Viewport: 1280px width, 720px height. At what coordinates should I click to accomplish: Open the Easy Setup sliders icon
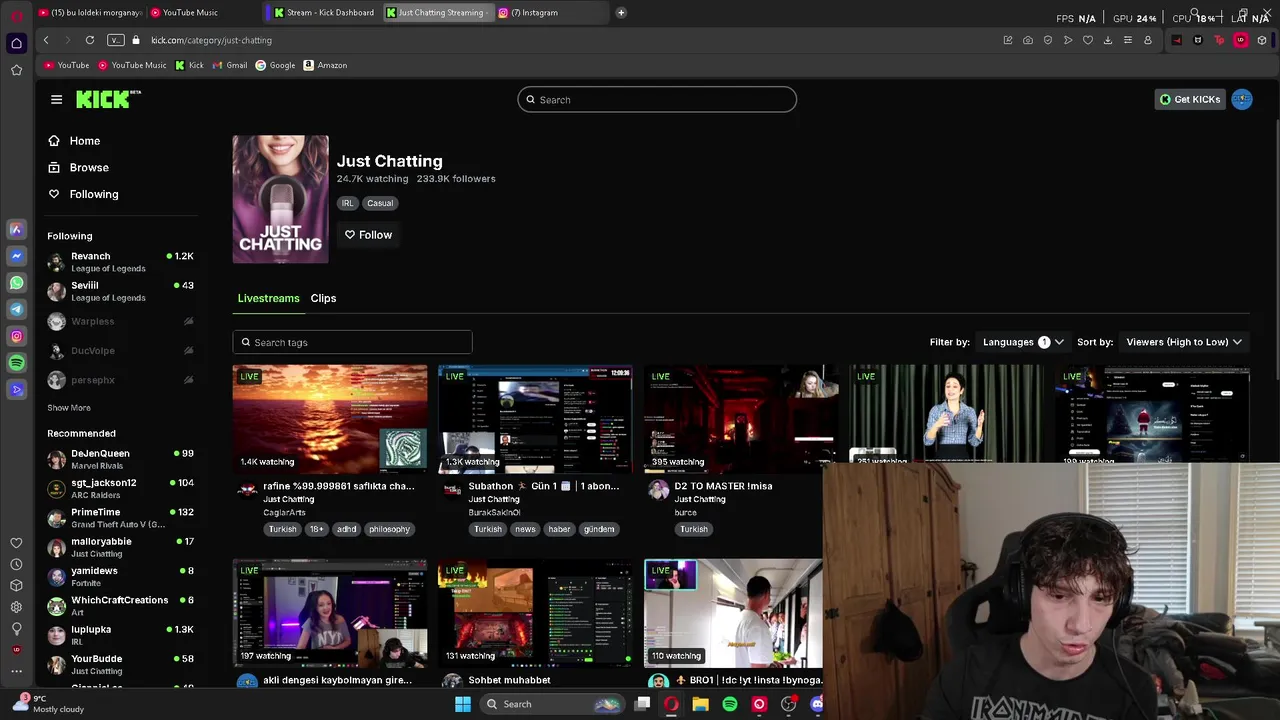click(1128, 40)
